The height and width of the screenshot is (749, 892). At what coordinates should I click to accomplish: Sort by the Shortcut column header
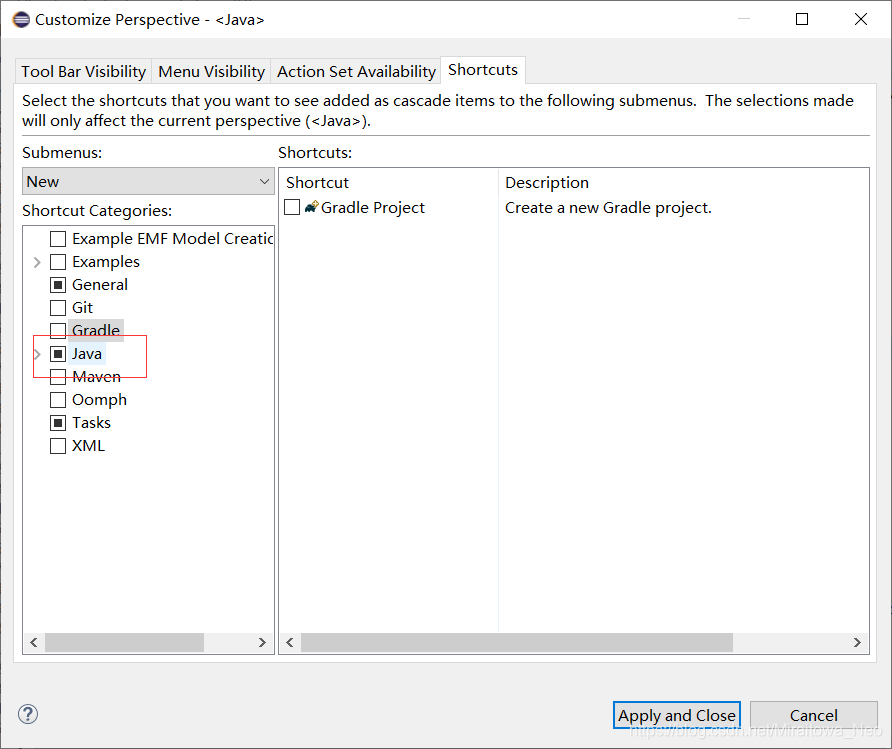[389, 183]
